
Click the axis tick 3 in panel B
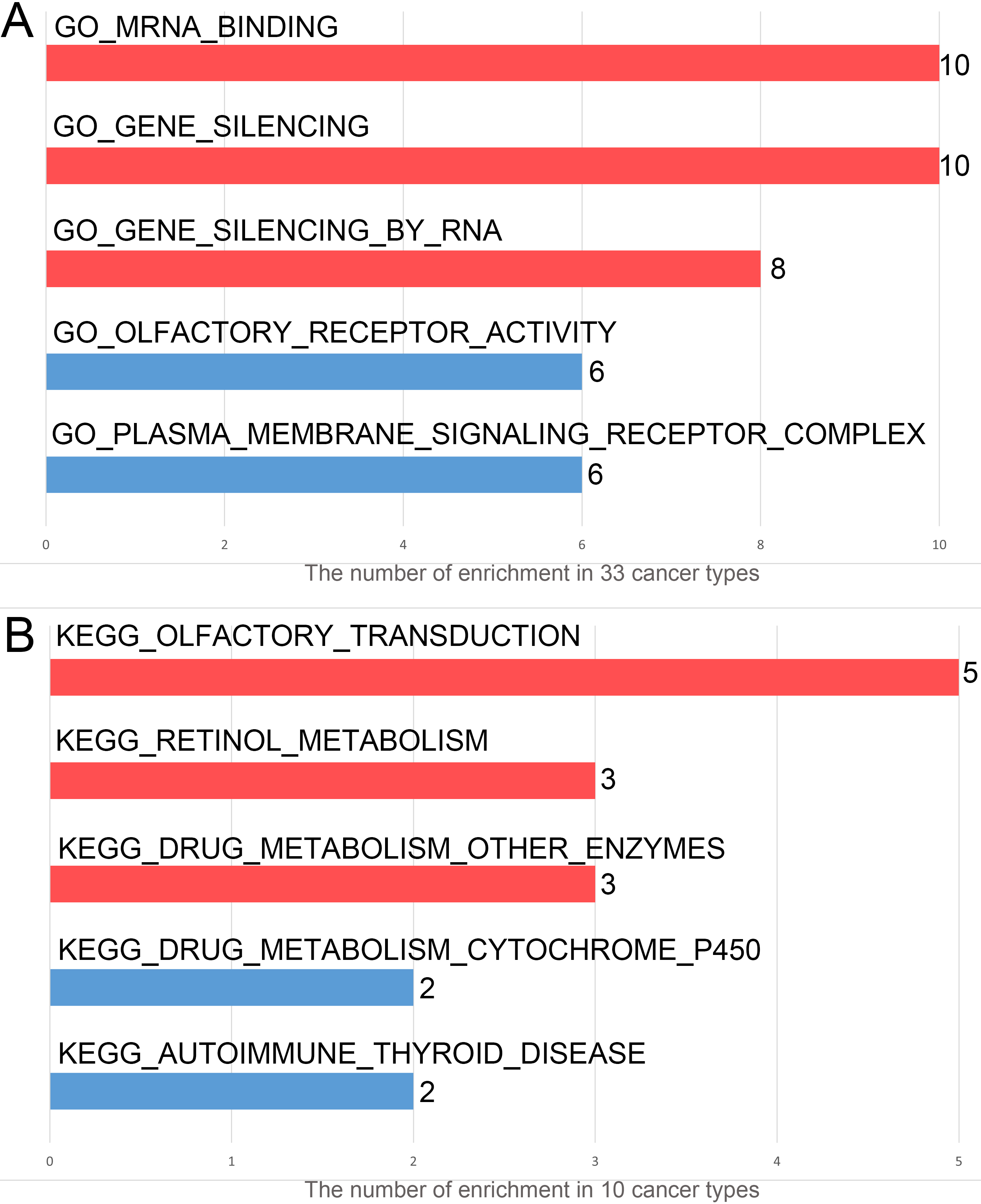(x=595, y=1161)
